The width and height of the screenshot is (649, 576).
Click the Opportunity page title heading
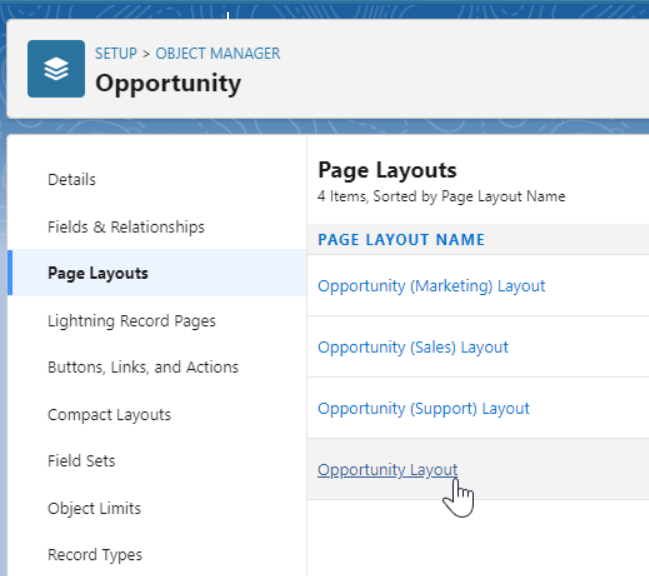[x=168, y=84]
